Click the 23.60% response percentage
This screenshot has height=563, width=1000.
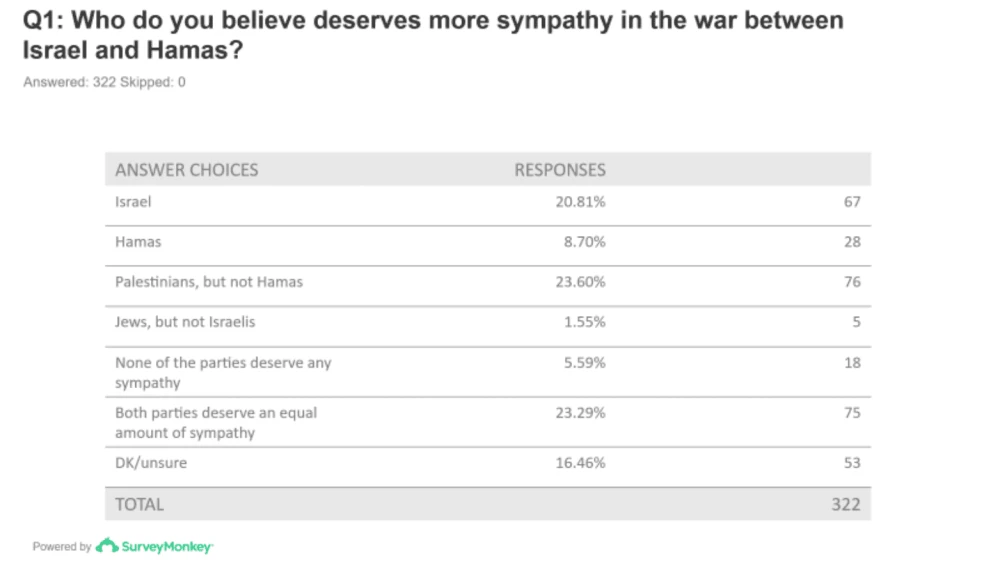[580, 282]
